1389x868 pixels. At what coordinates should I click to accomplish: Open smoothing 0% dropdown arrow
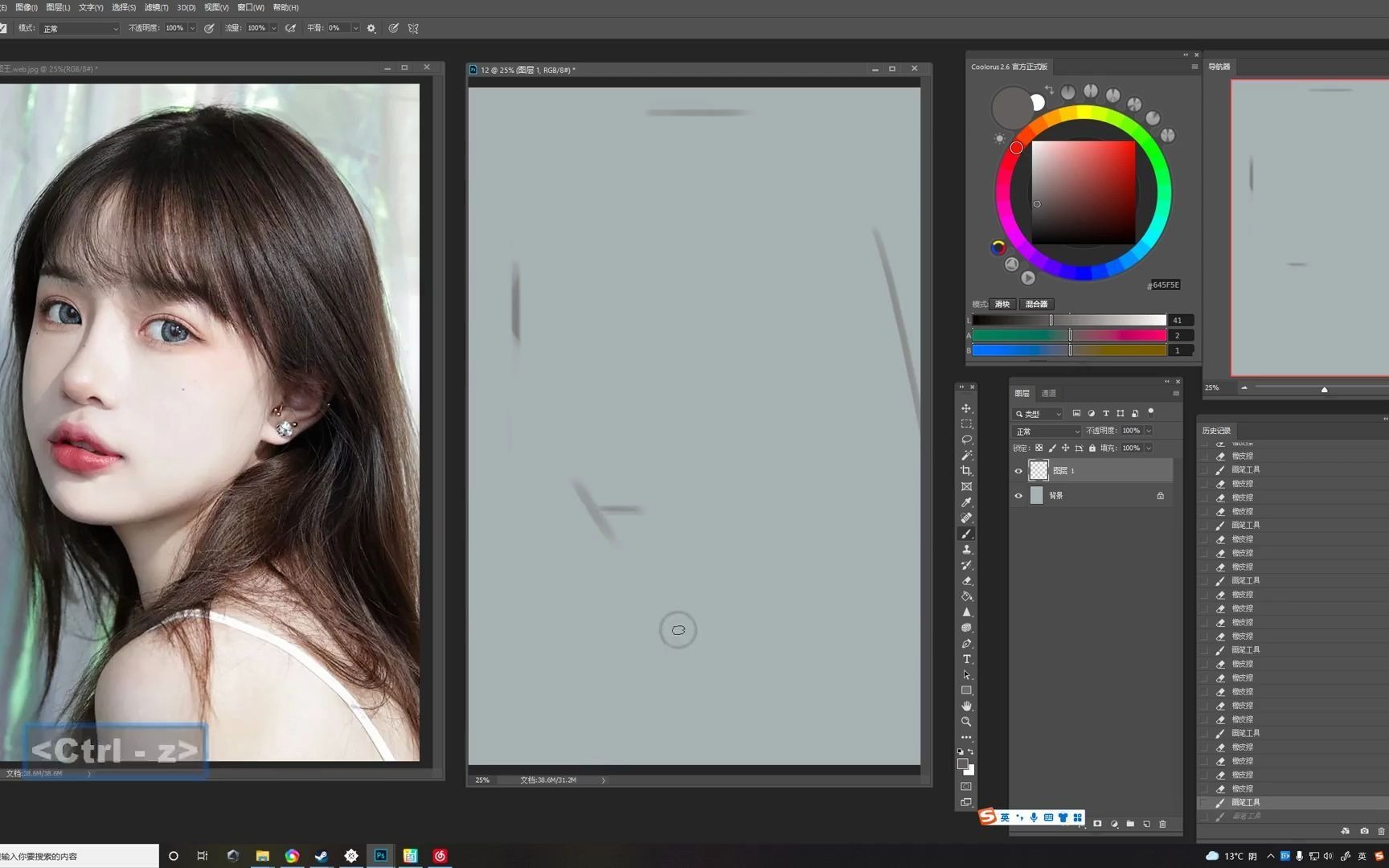(x=355, y=28)
